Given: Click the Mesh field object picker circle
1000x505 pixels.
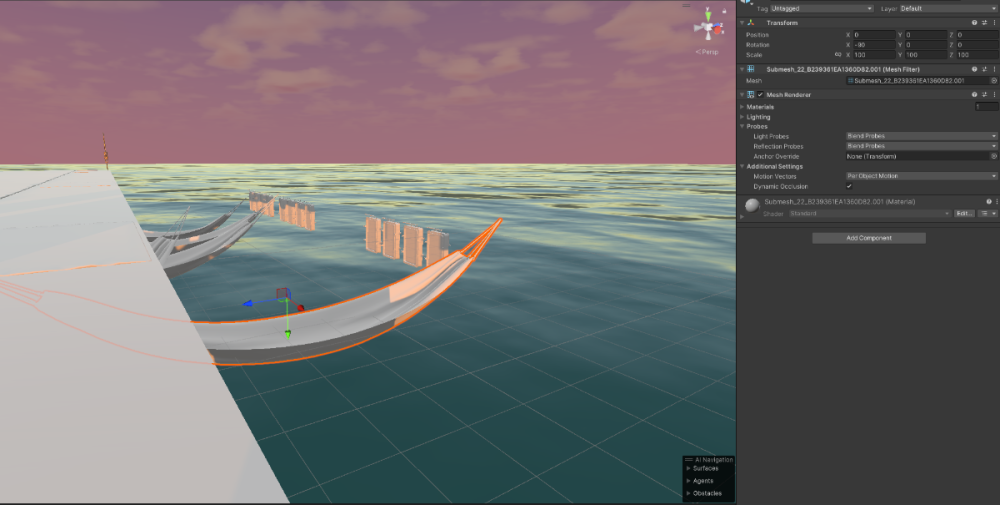Looking at the screenshot, I should pyautogui.click(x=994, y=80).
